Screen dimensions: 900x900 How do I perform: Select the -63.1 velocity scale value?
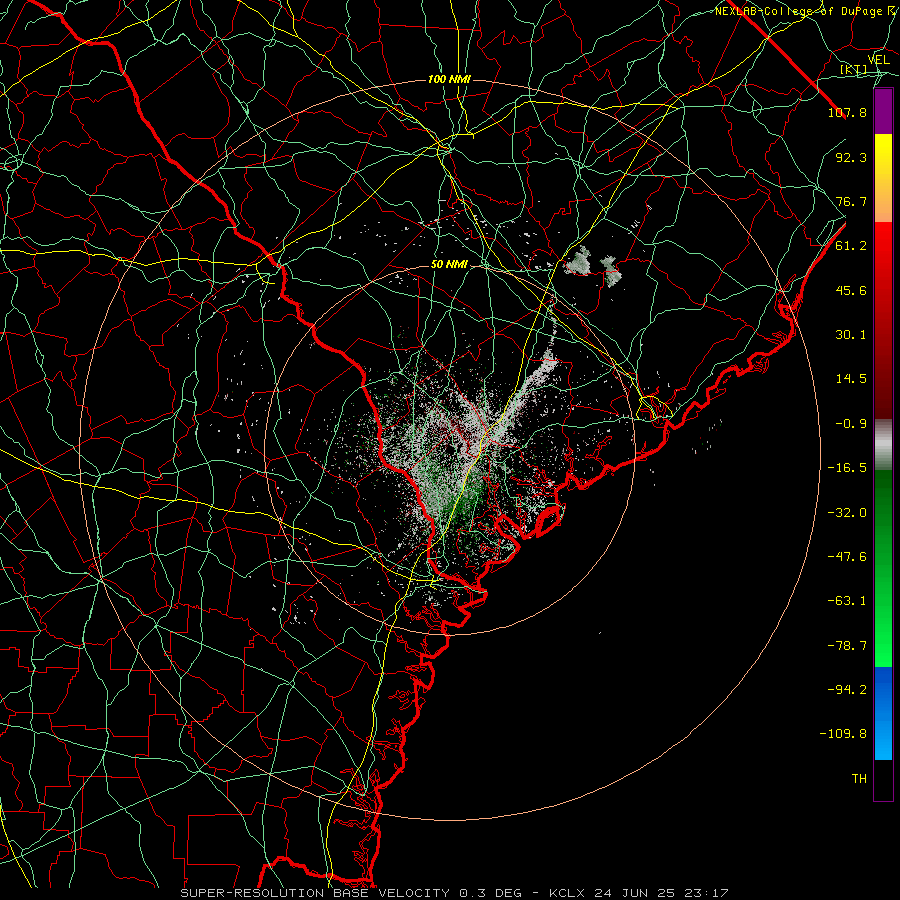847,601
